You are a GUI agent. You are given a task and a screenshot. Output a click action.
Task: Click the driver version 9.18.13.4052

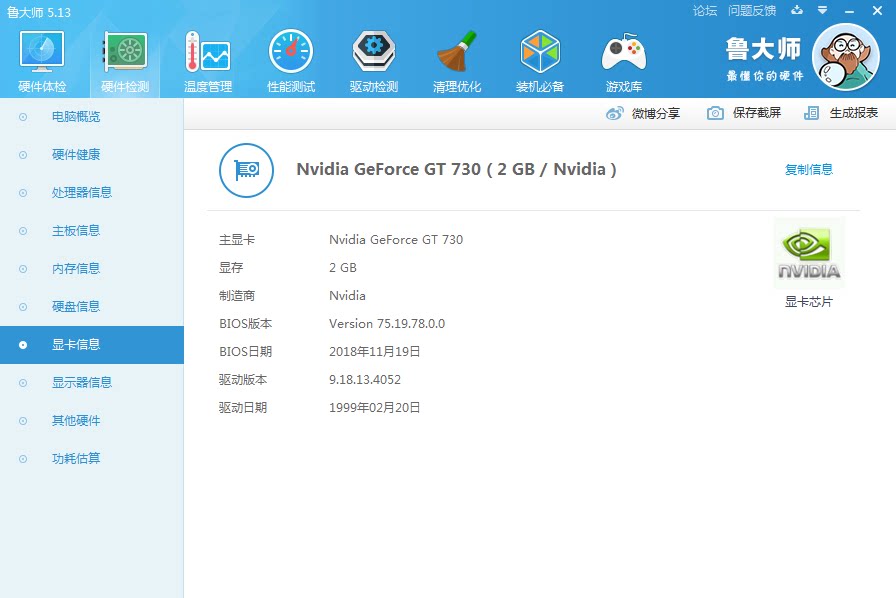tap(365, 380)
